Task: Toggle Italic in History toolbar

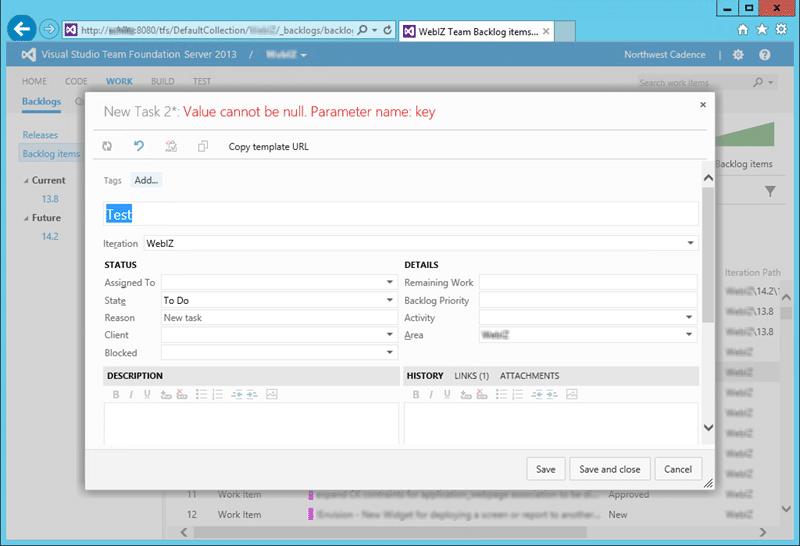Action: [x=431, y=394]
